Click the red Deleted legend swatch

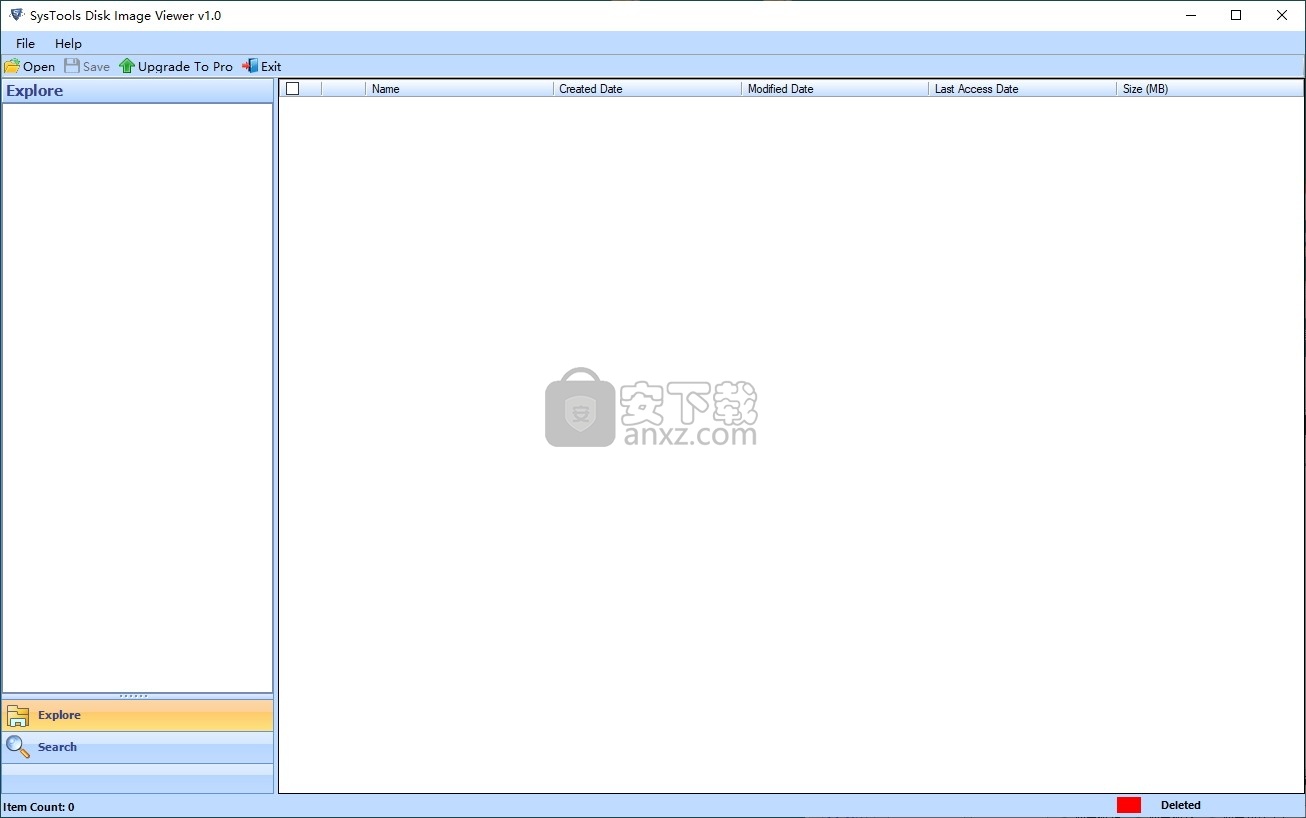tap(1129, 805)
